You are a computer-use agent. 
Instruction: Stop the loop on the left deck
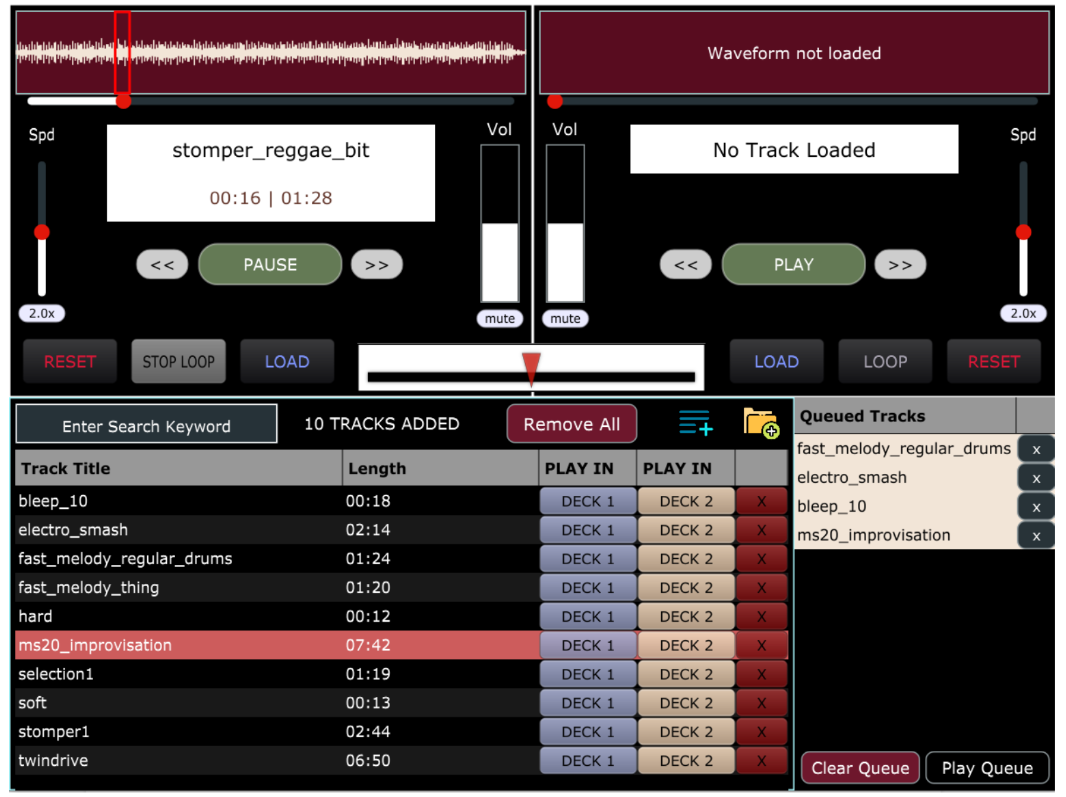pyautogui.click(x=178, y=362)
